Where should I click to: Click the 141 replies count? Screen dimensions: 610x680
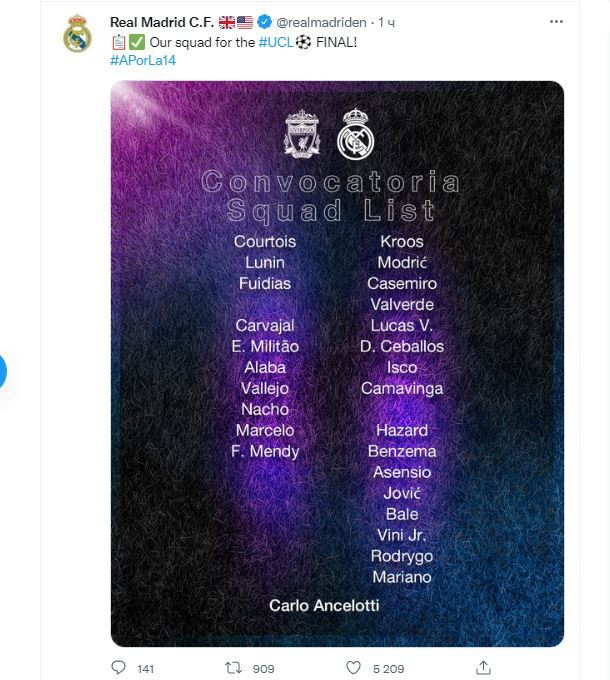click(x=146, y=669)
